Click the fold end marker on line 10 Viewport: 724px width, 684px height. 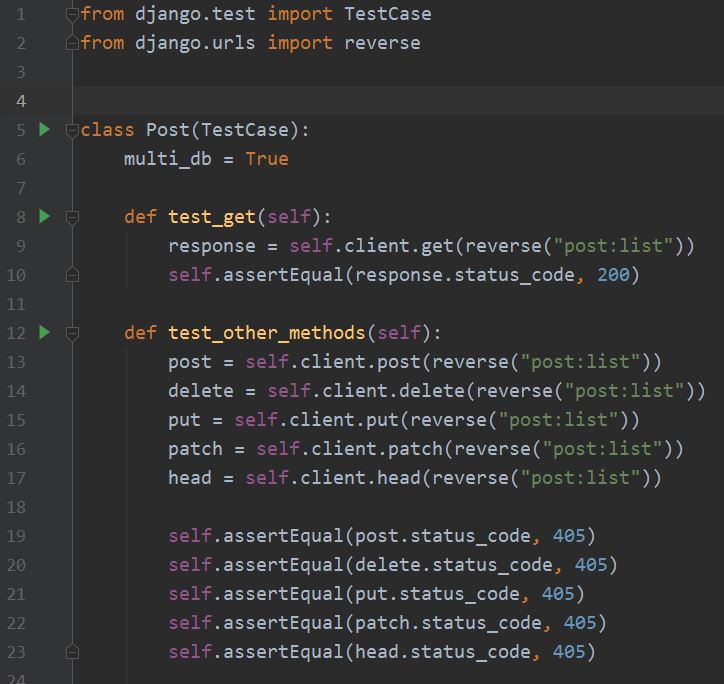pyautogui.click(x=71, y=274)
